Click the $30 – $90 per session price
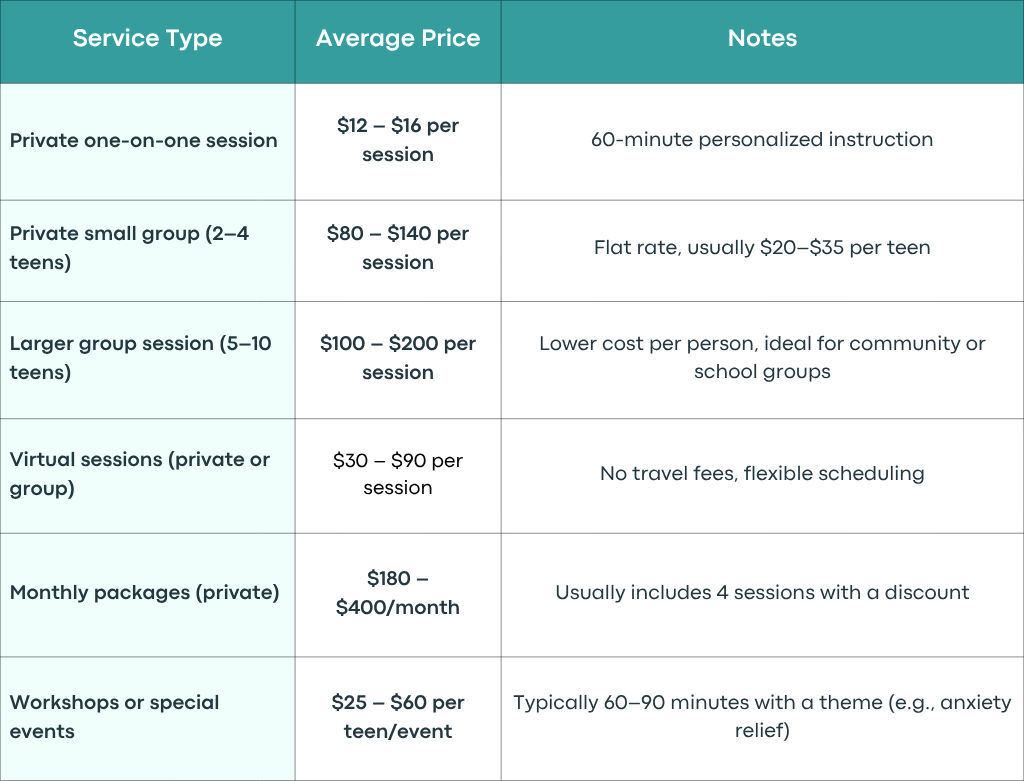The width and height of the screenshot is (1024, 781). pyautogui.click(x=398, y=473)
